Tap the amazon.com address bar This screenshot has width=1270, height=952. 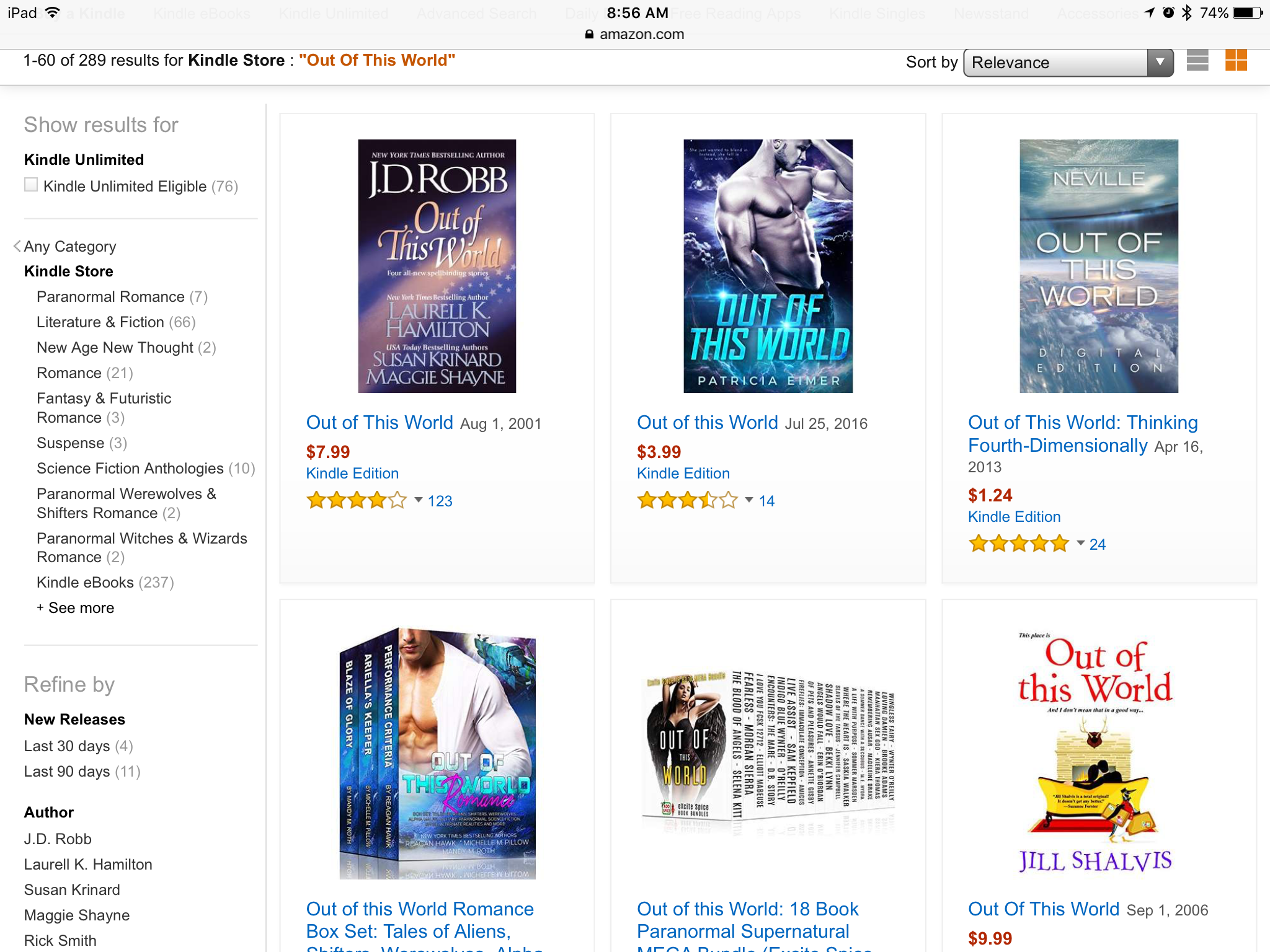tap(635, 34)
